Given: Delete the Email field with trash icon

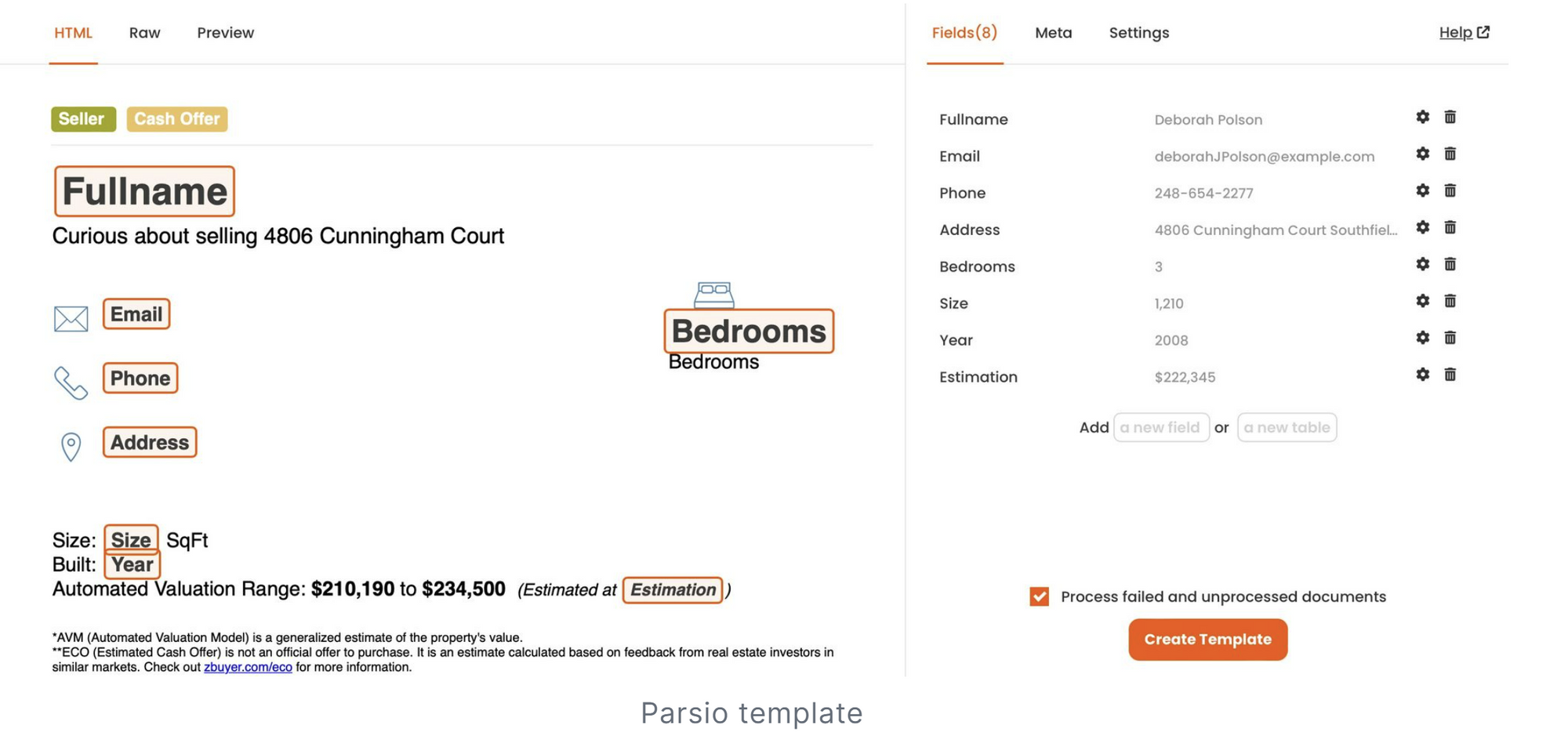Looking at the screenshot, I should 1450,154.
